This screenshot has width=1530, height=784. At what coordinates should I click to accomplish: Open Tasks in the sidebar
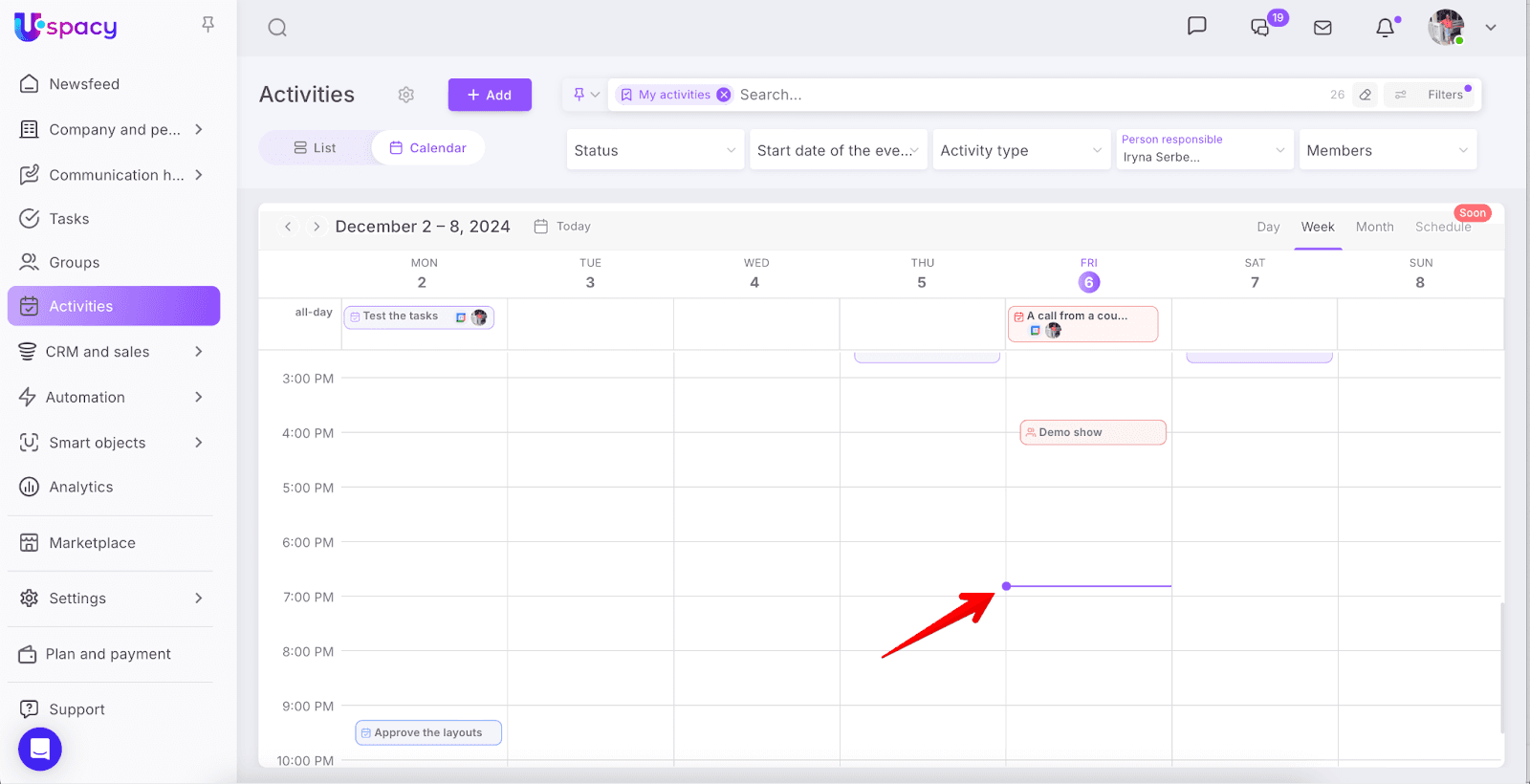click(69, 219)
